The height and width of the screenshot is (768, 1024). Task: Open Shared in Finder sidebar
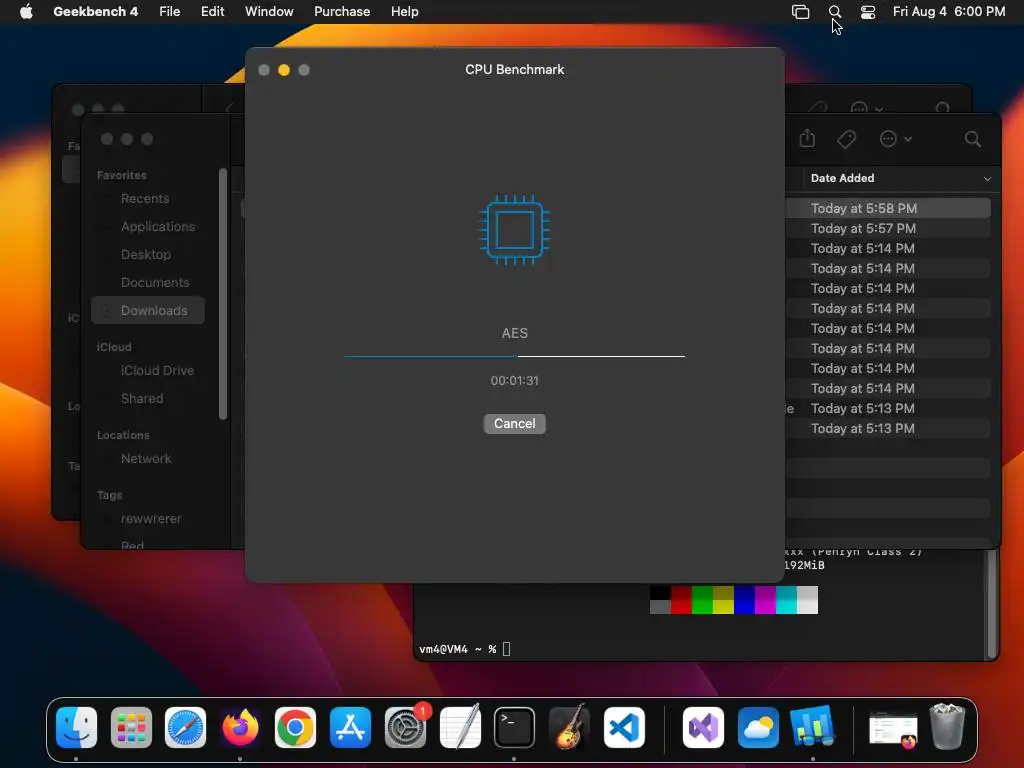click(142, 398)
